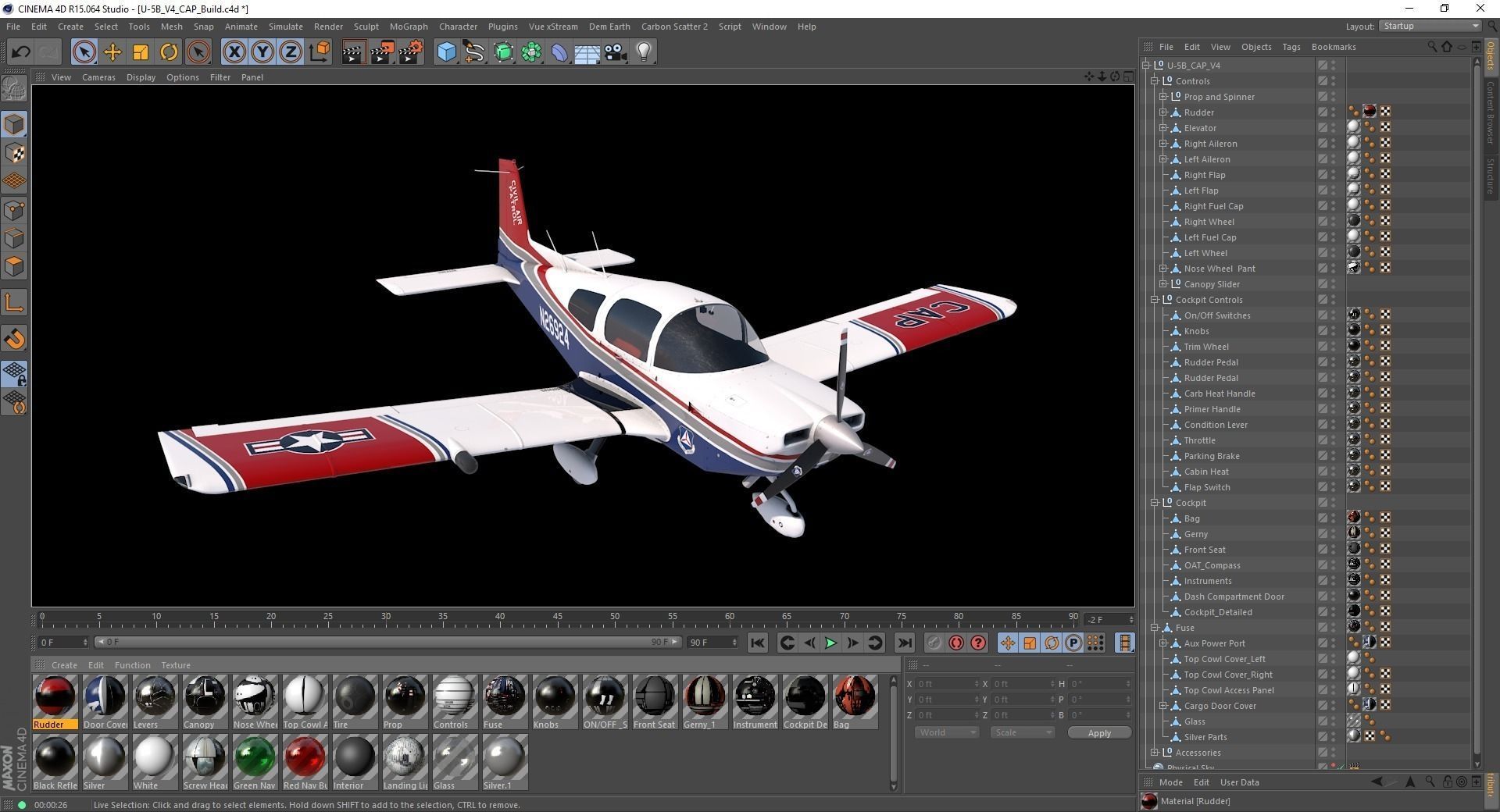
Task: Collapse the Controls group
Action: click(1155, 81)
